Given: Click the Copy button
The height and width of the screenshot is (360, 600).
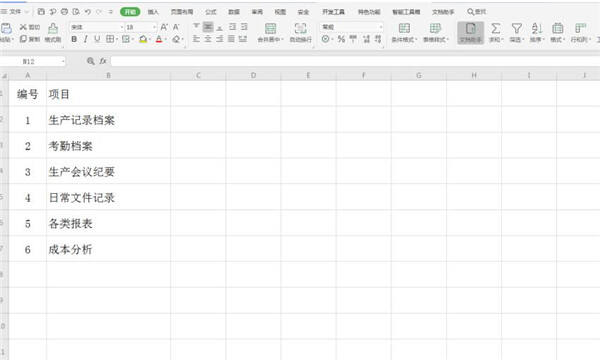Looking at the screenshot, I should tap(29, 39).
